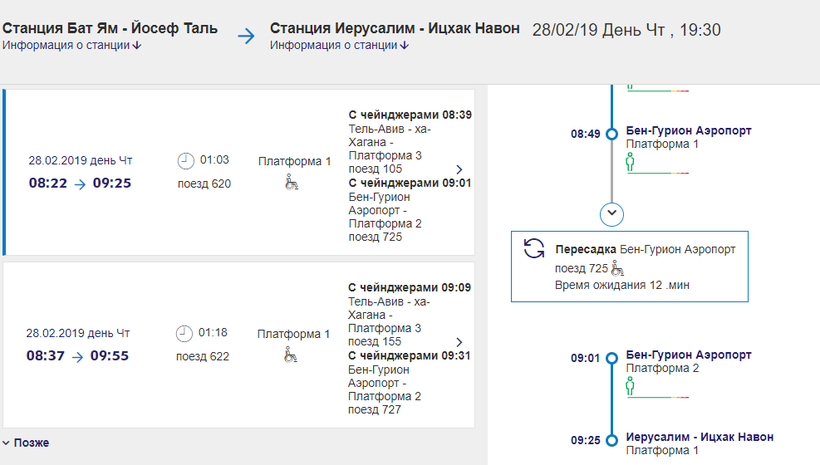Viewport: 820px width, 465px height.
Task: Click wheelchair icon next to поезд 725
Action: click(x=618, y=268)
